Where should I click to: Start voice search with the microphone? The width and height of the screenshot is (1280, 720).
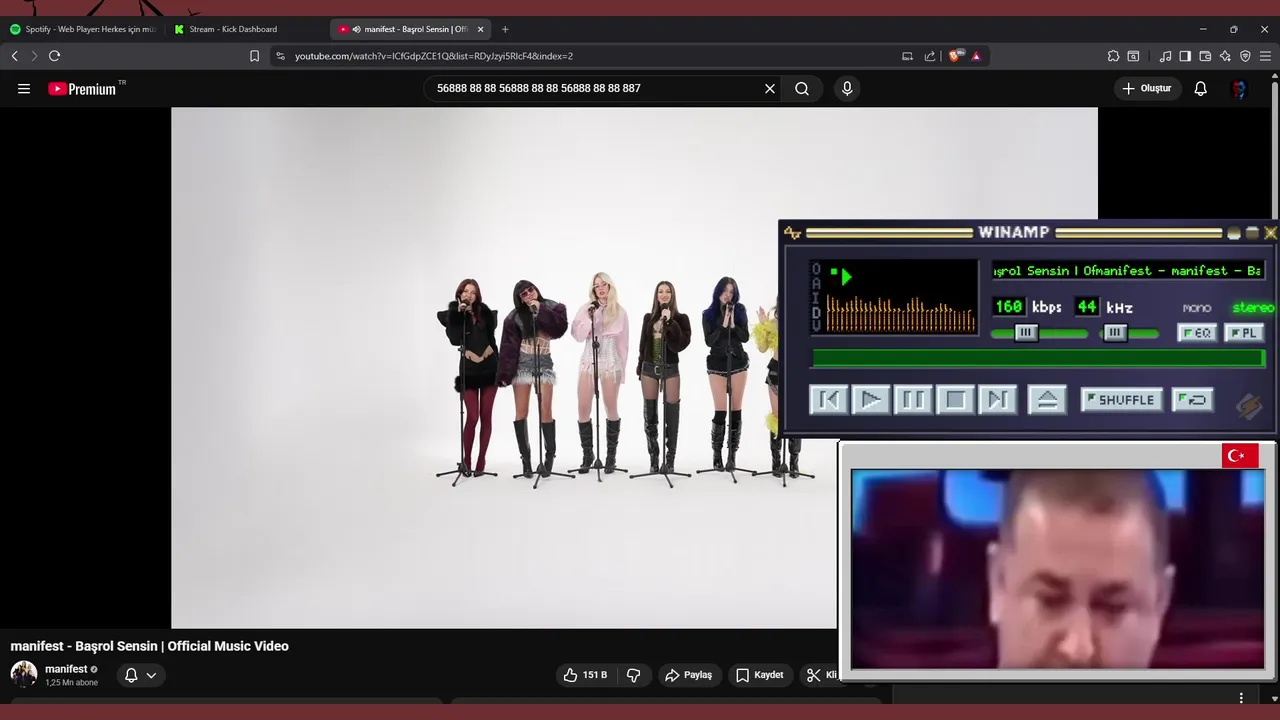(847, 88)
